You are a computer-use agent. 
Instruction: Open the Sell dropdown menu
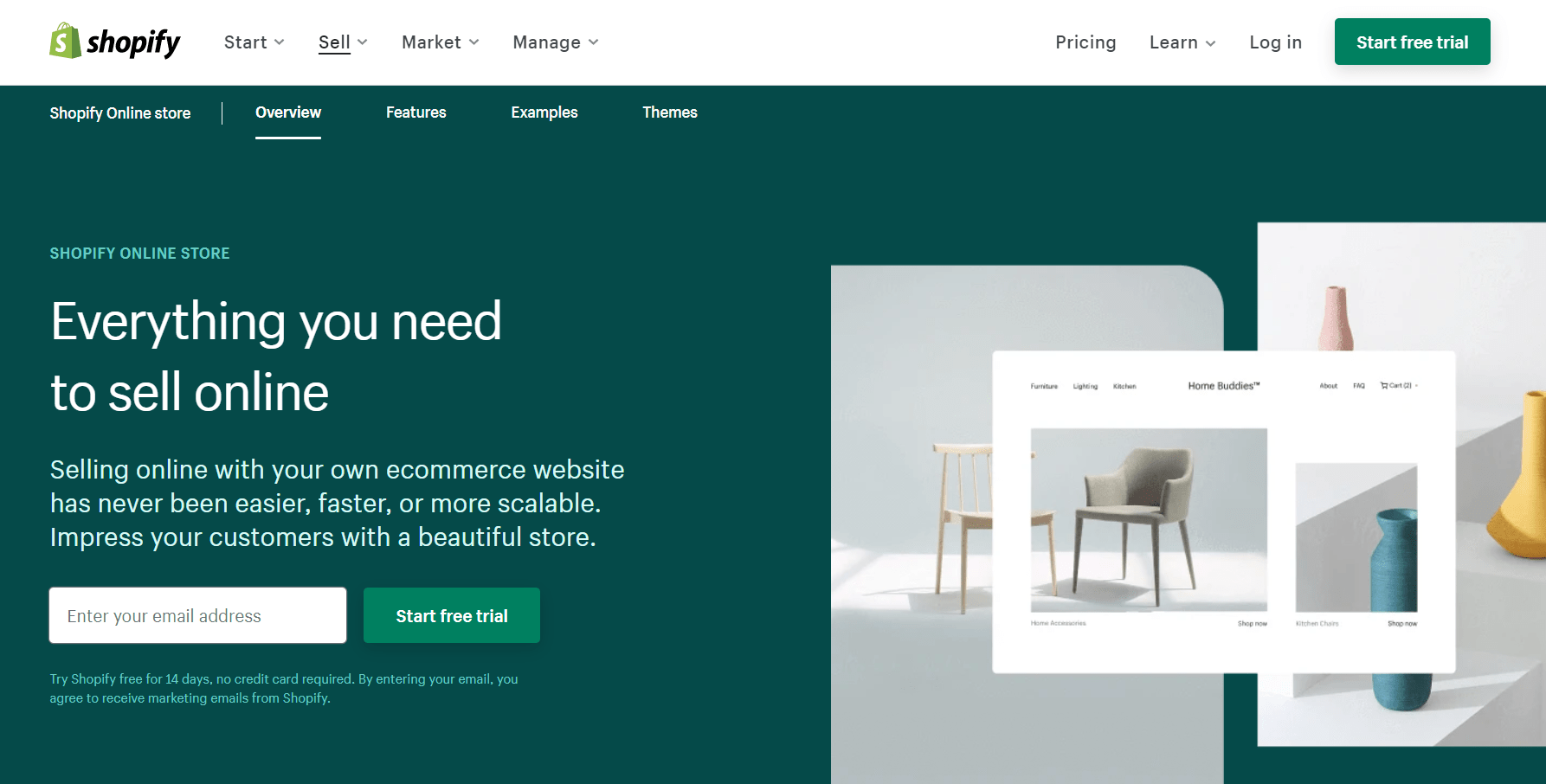(x=343, y=42)
